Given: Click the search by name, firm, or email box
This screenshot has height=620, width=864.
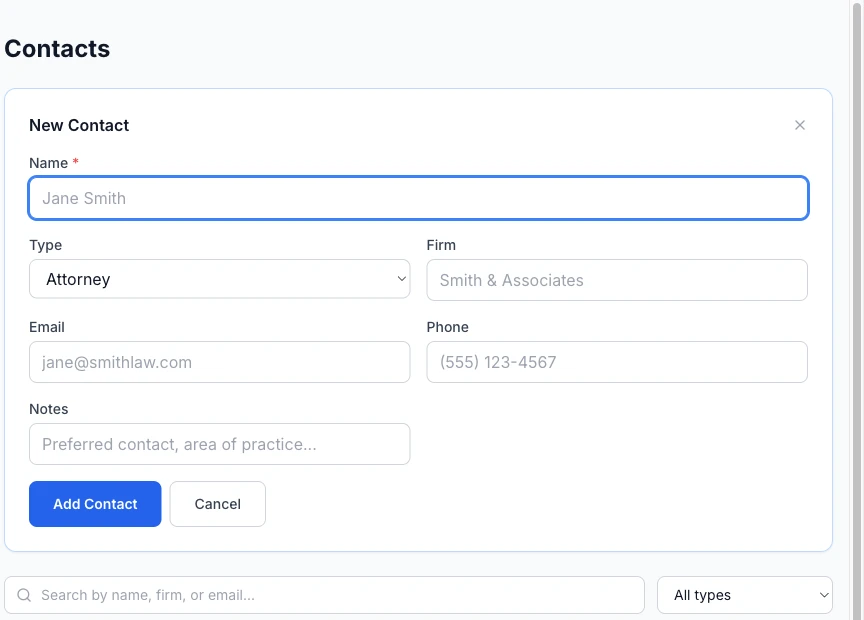Looking at the screenshot, I should point(325,595).
